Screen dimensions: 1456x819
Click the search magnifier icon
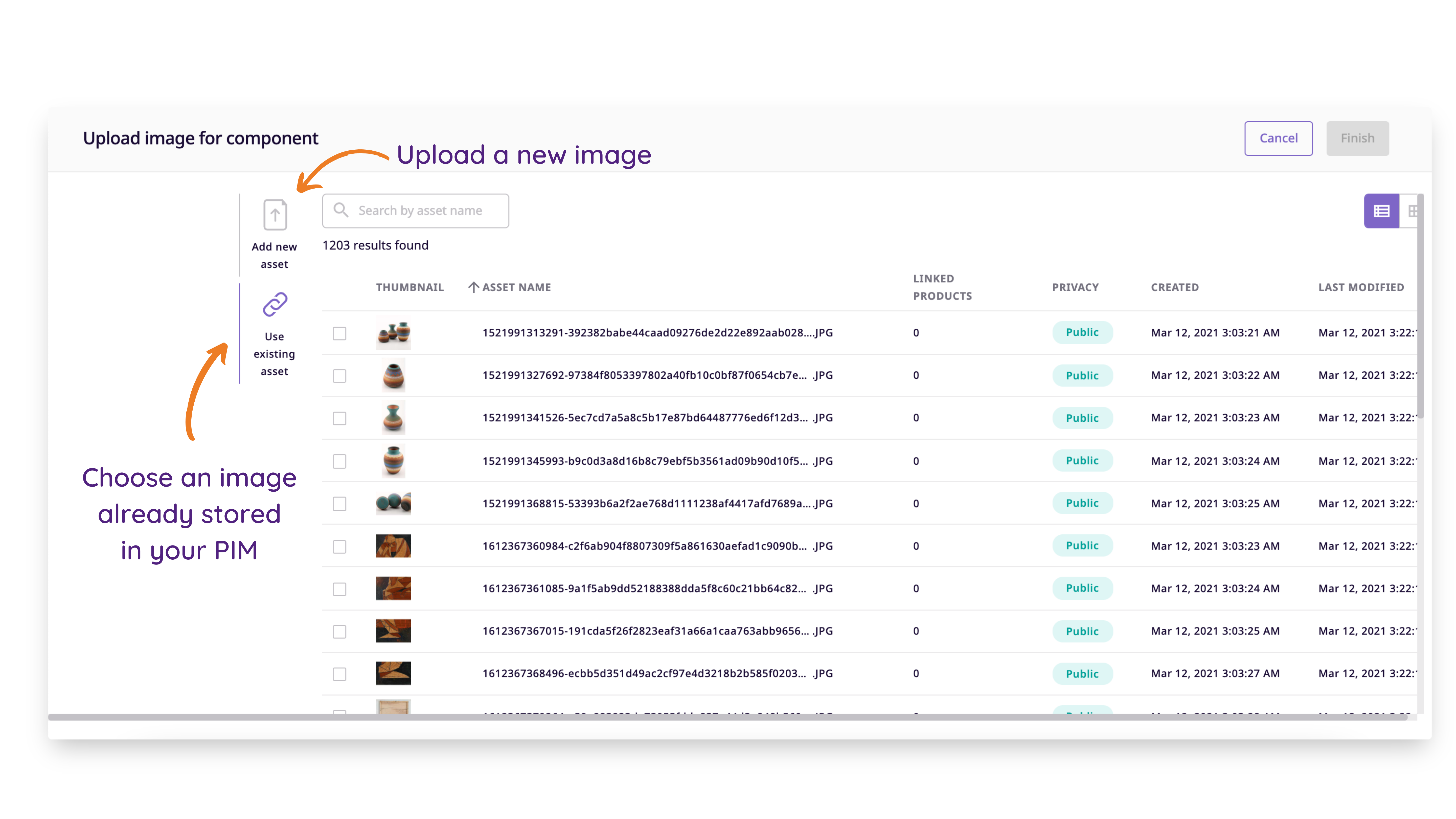(341, 210)
